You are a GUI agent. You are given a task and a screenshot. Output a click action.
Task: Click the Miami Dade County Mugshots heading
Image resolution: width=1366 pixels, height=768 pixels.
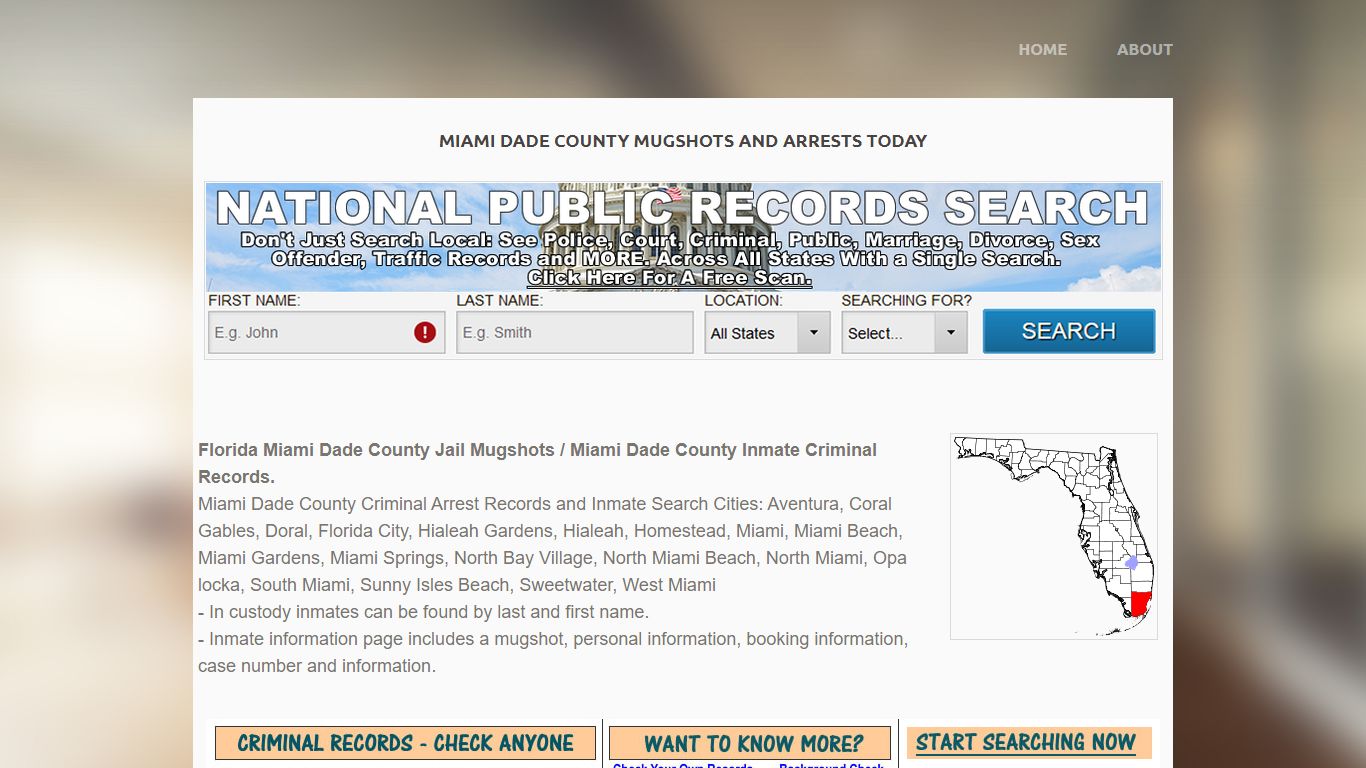683,141
